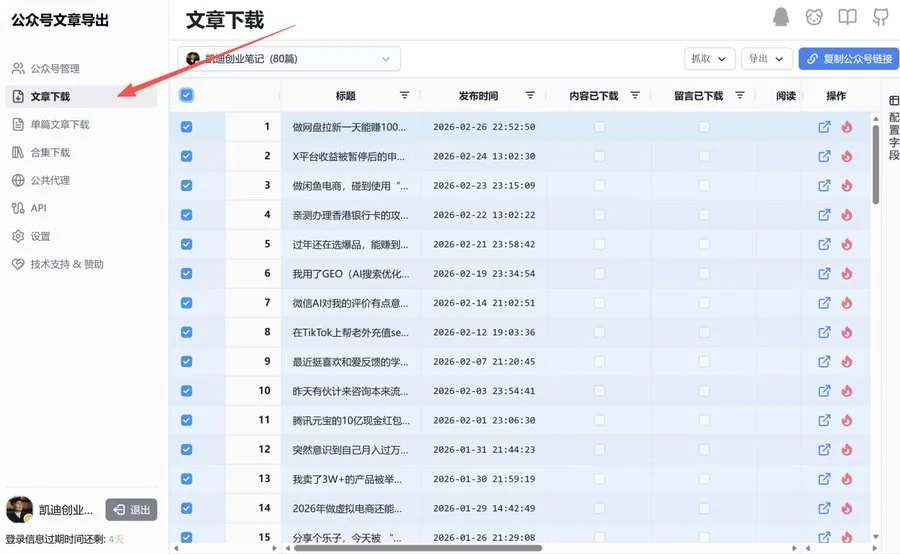Click flame icon for row 4
The height and width of the screenshot is (554, 900).
click(x=847, y=215)
